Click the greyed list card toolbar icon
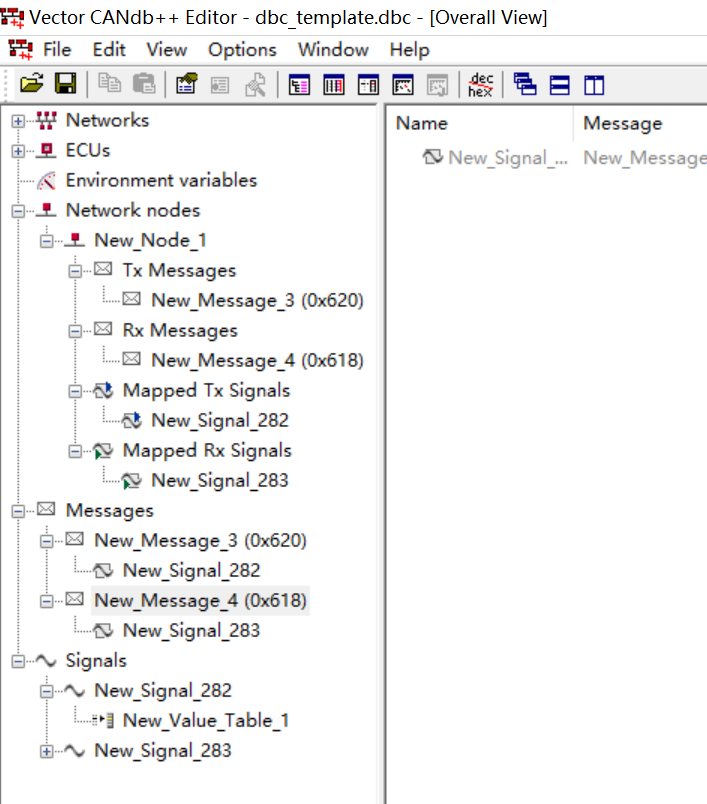The height and width of the screenshot is (804, 707). click(x=220, y=85)
